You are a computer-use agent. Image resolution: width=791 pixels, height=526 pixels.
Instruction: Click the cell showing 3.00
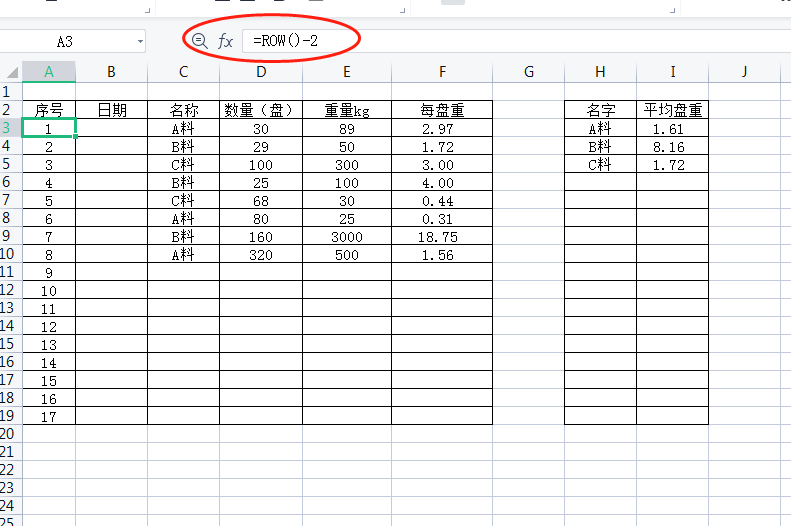coord(442,164)
